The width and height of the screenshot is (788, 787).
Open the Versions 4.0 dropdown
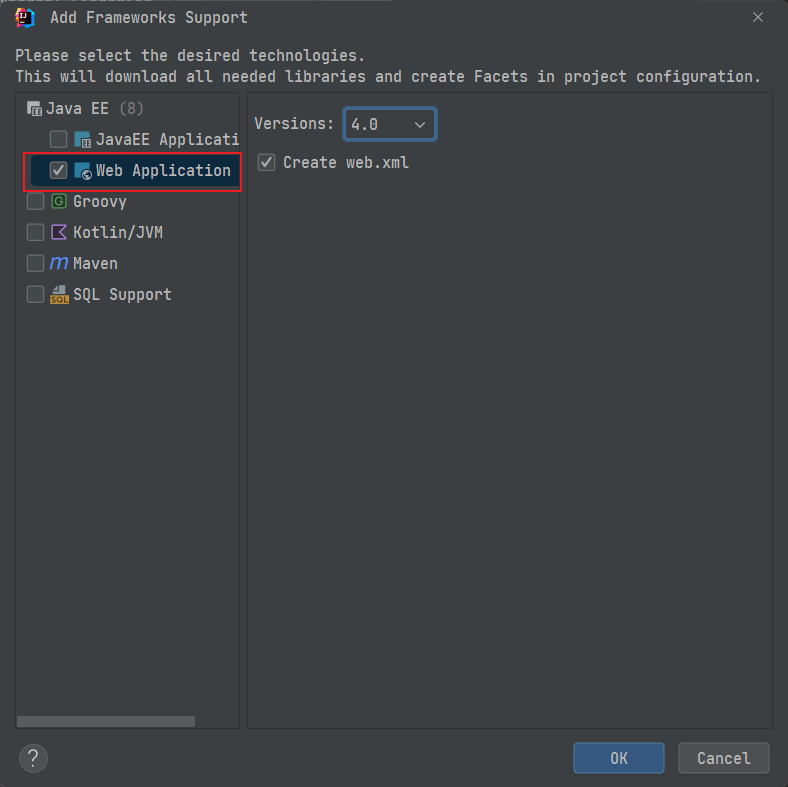click(x=390, y=124)
